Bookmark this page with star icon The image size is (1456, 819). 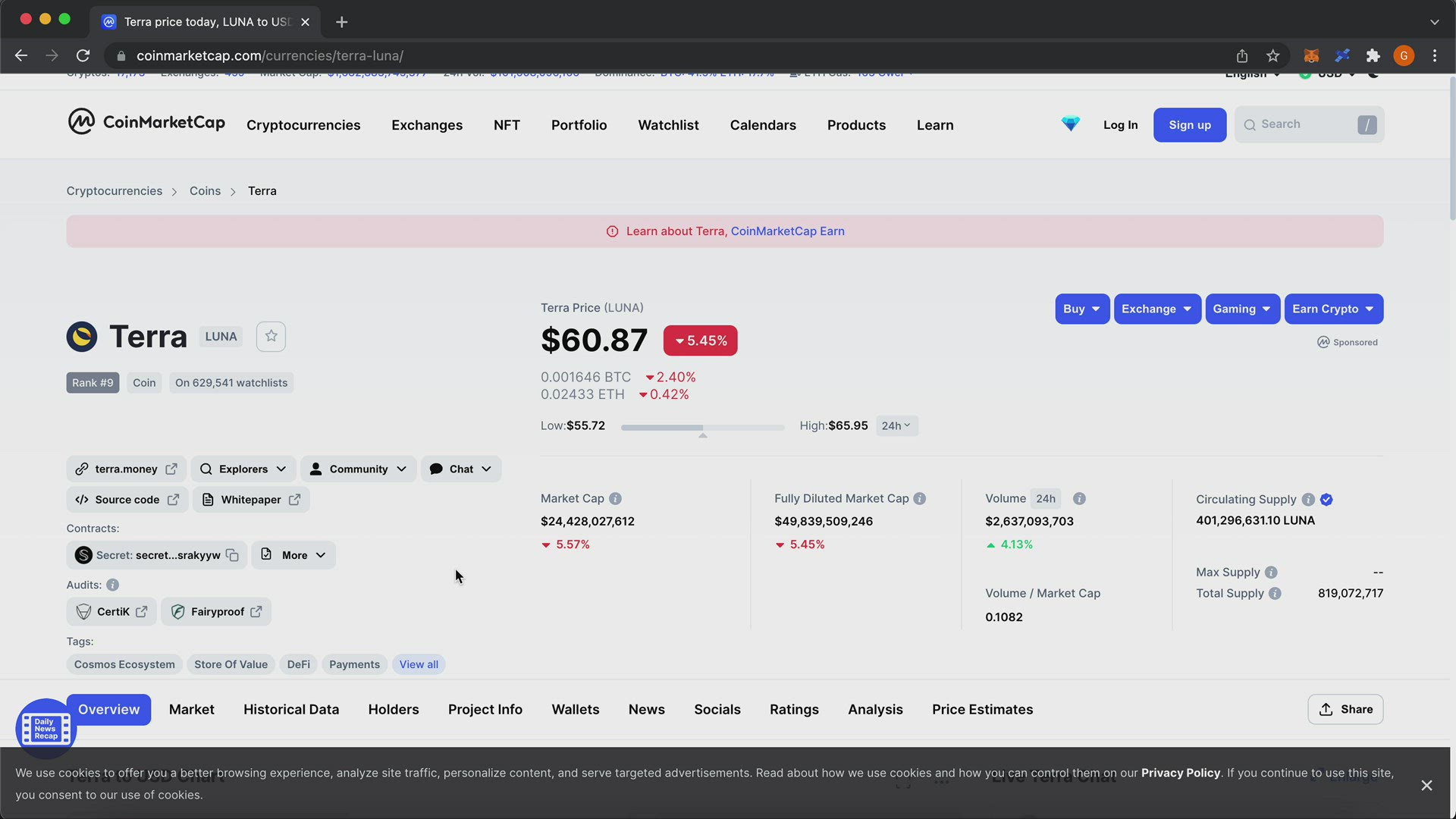pos(1273,56)
